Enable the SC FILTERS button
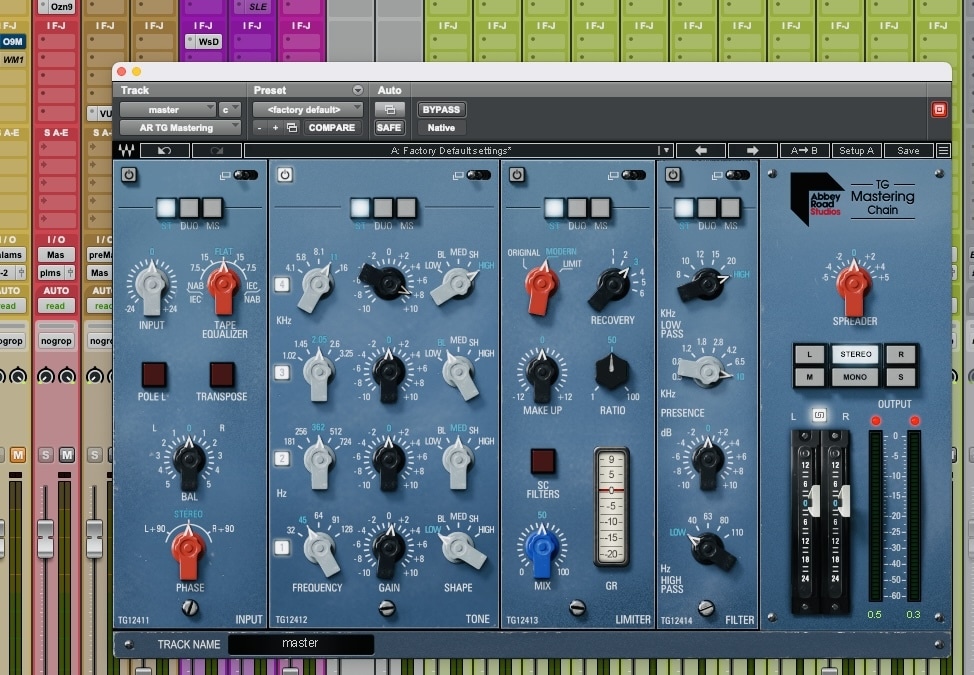The height and width of the screenshot is (675, 974). (543, 461)
